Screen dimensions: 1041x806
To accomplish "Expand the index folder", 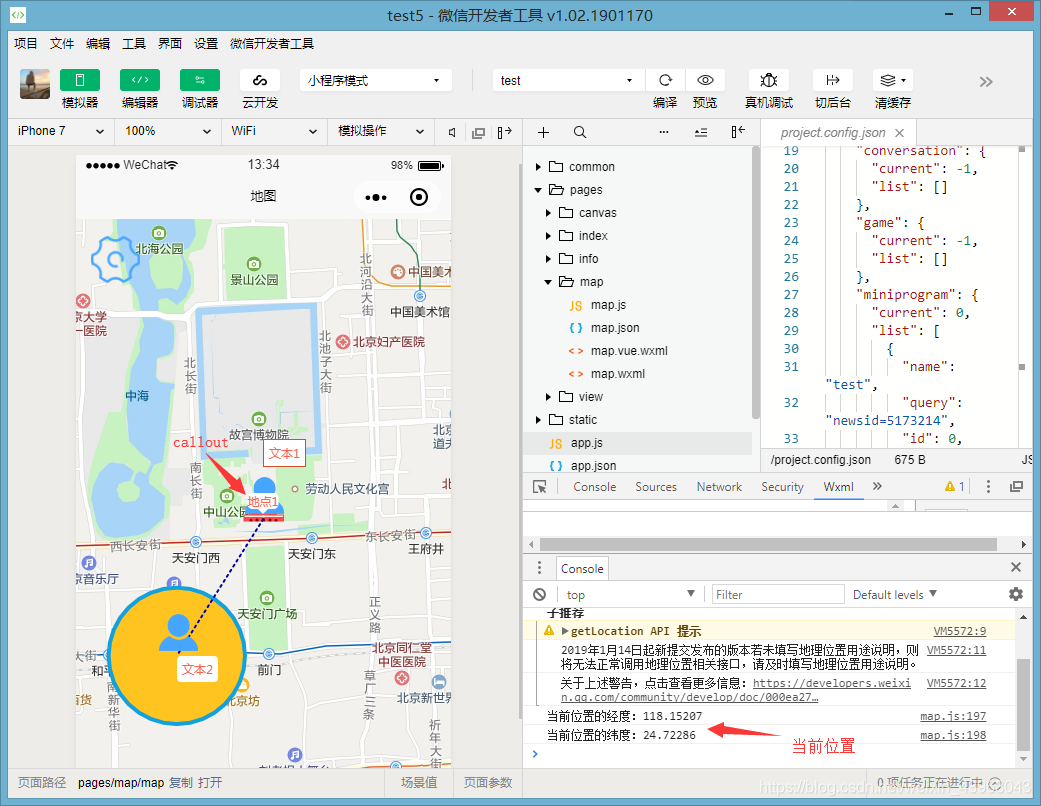I will (548, 236).
